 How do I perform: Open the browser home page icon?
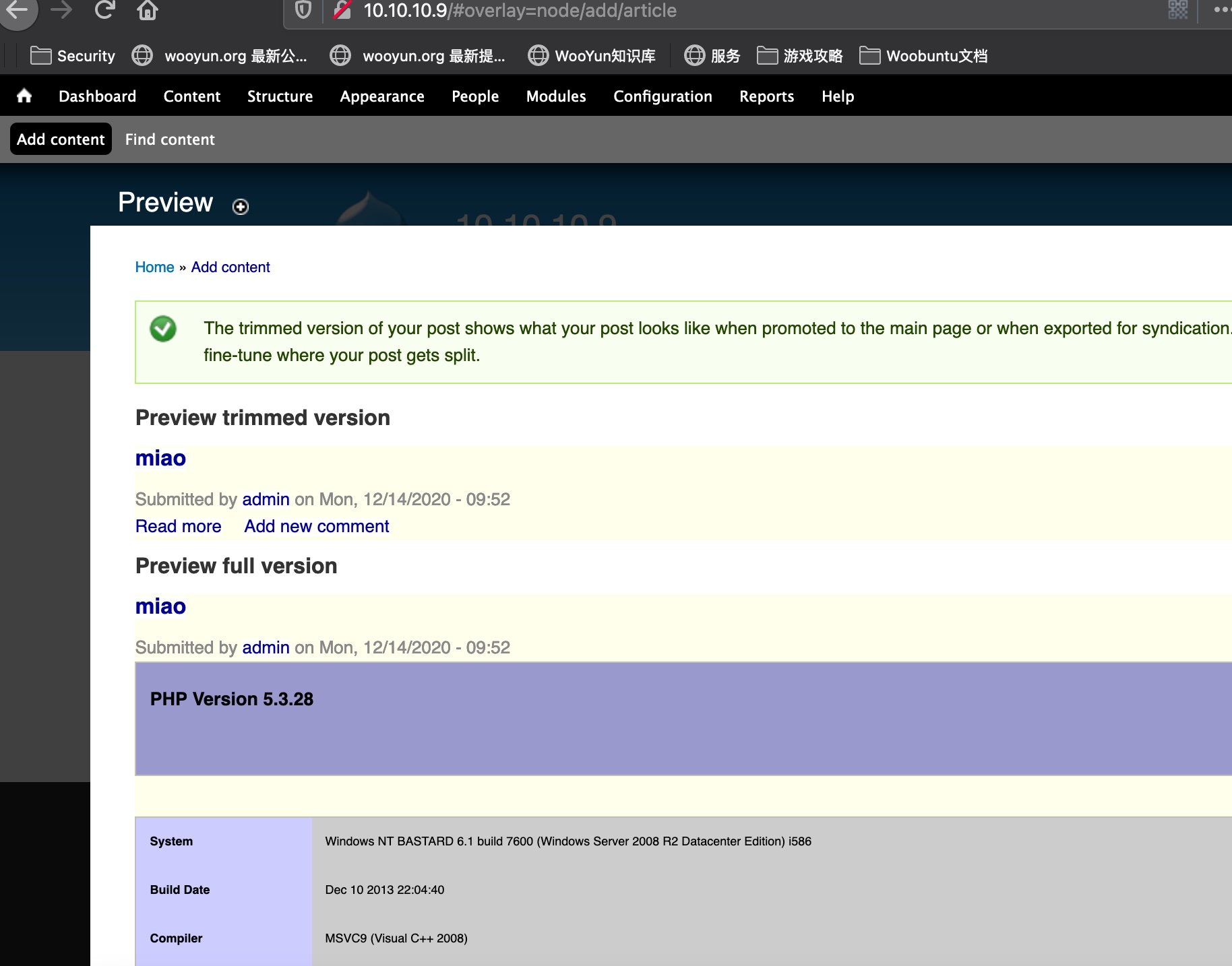(147, 10)
